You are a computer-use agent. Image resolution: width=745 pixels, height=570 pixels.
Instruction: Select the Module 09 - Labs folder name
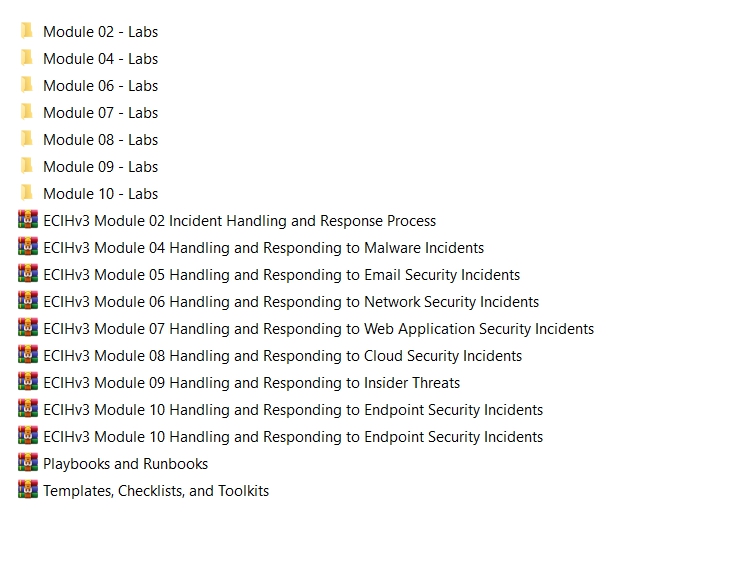pyautogui.click(x=100, y=167)
